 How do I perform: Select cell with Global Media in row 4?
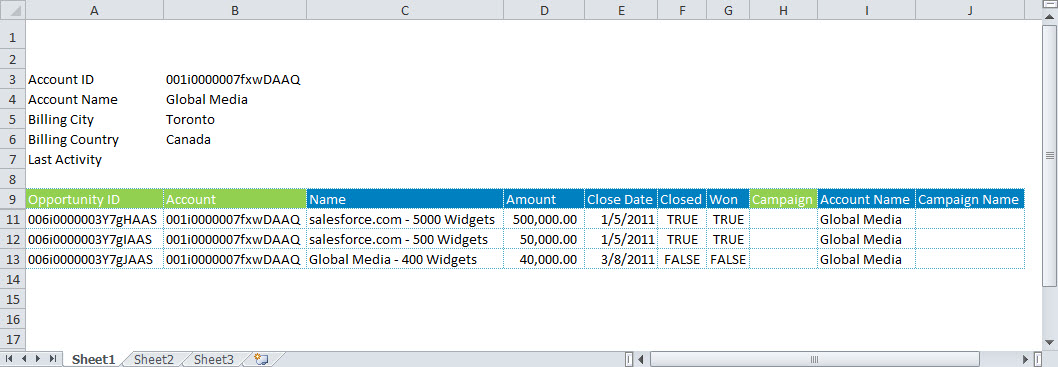[234, 100]
